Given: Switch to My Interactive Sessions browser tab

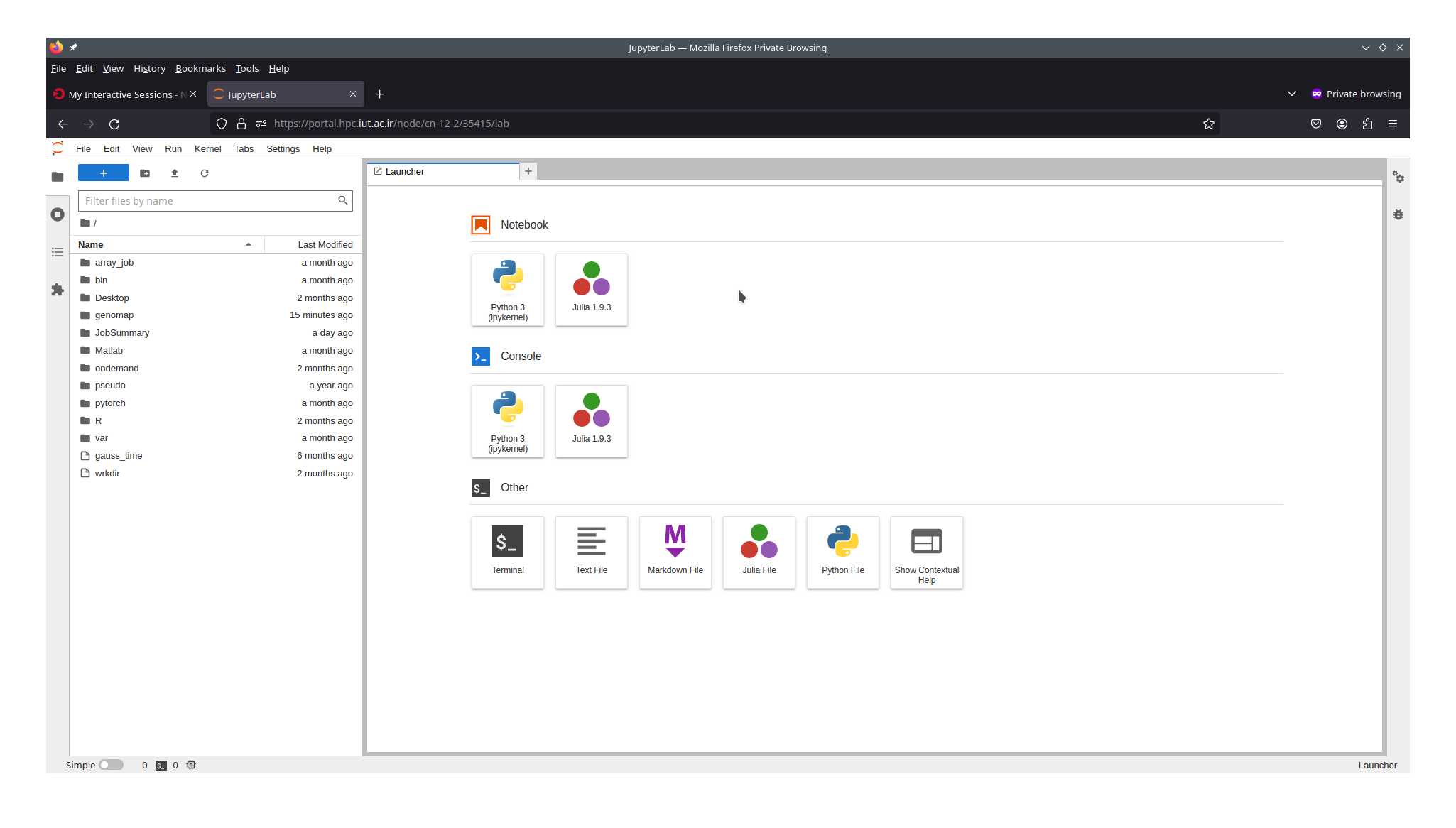Looking at the screenshot, I should click(x=126, y=94).
